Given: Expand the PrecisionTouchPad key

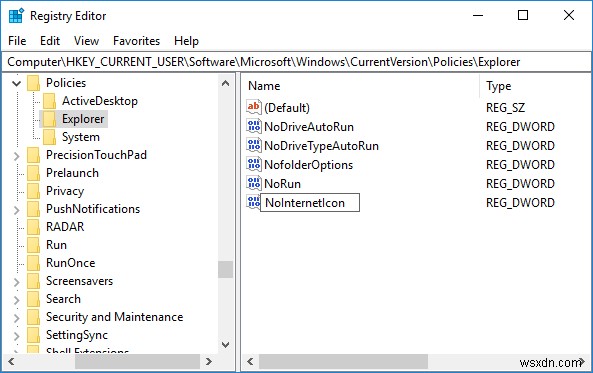Looking at the screenshot, I should pos(16,155).
